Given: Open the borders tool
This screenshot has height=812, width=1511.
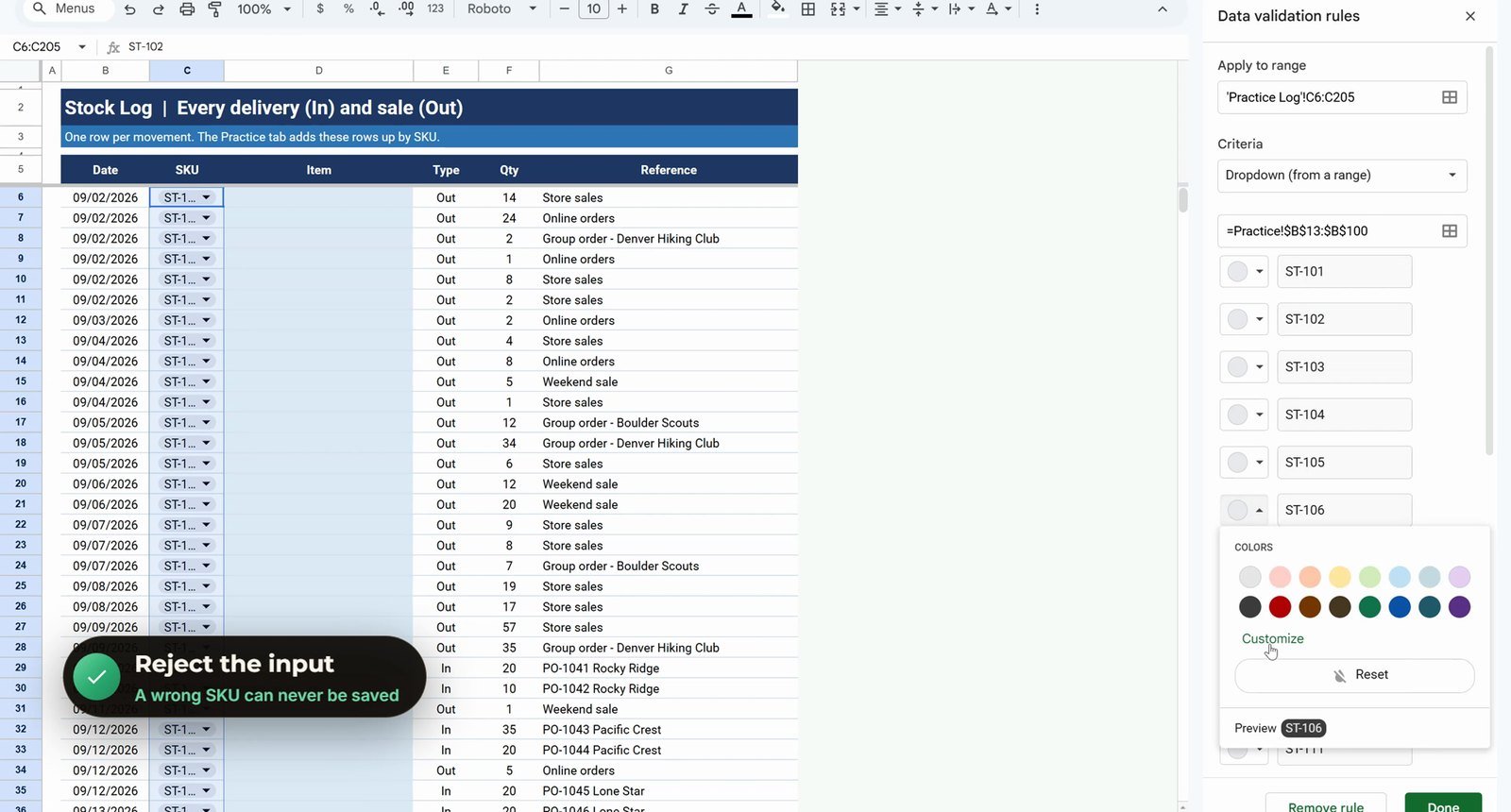Looking at the screenshot, I should [808, 8].
